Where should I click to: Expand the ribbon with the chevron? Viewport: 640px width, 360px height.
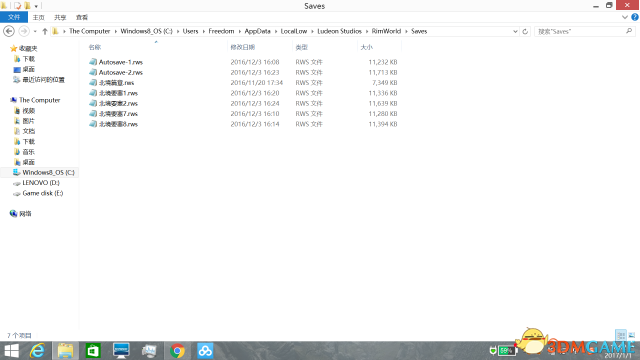(x=625, y=17)
